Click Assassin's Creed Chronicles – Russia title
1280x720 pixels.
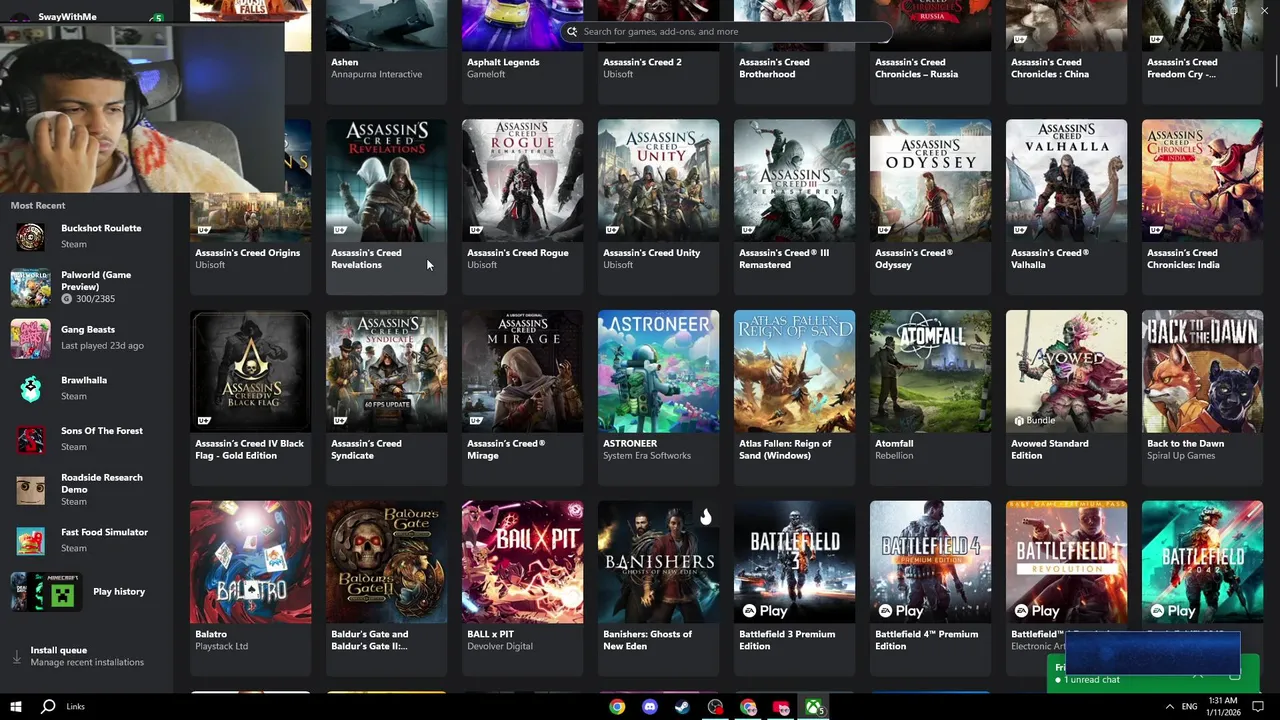[916, 68]
